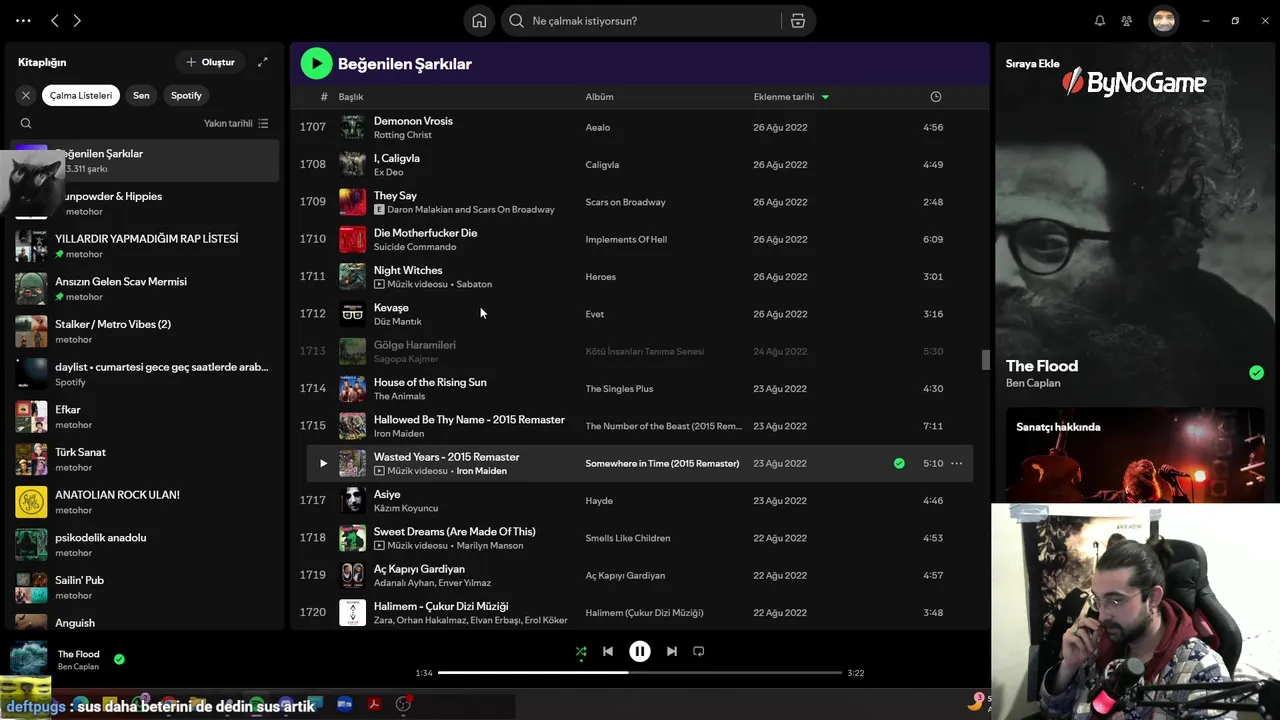1280x720 pixels.
Task: Open ANATOLIAN ROCK ULAN! playlist
Action: tap(145, 502)
